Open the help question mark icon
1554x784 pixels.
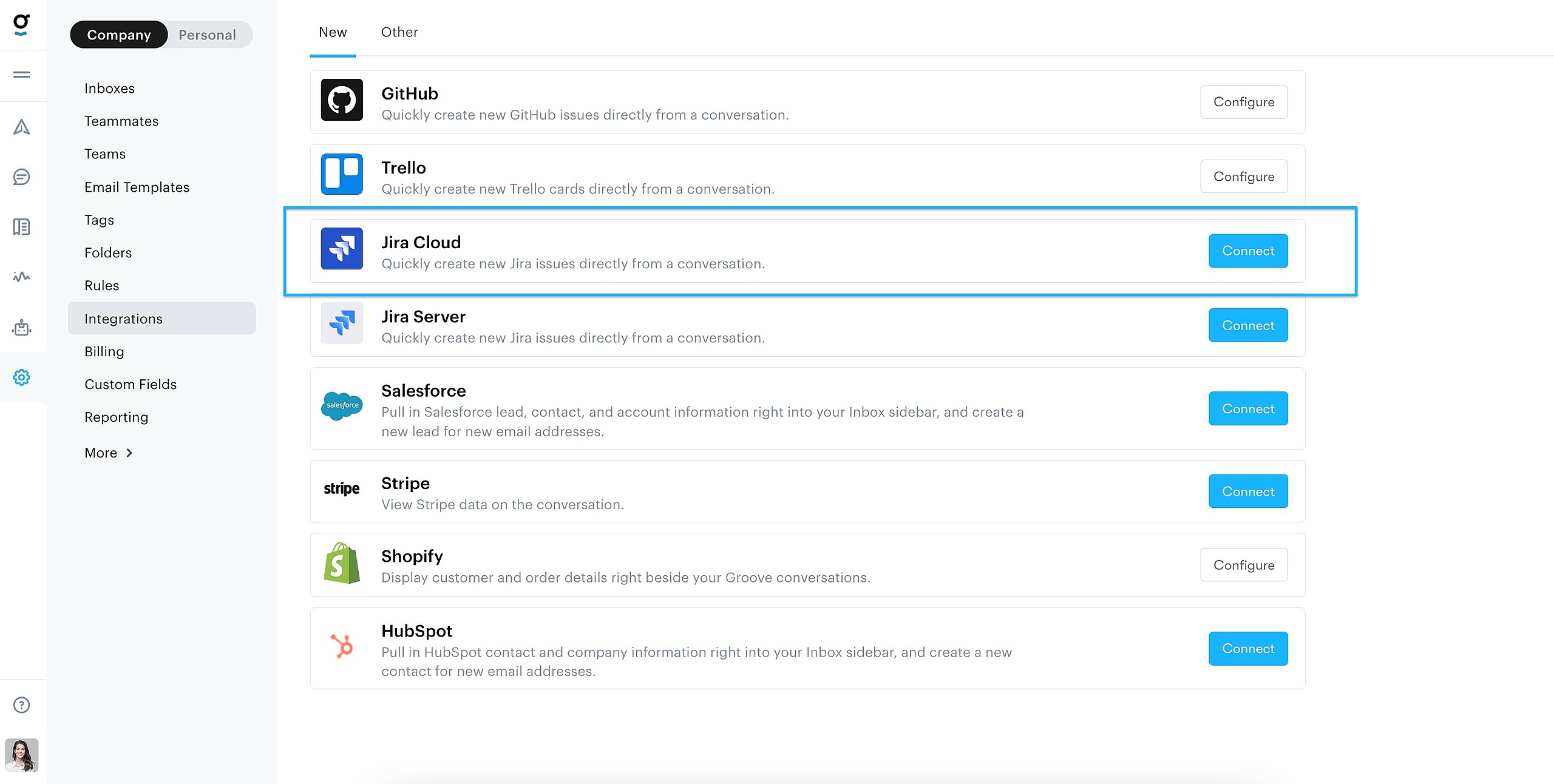coord(22,705)
